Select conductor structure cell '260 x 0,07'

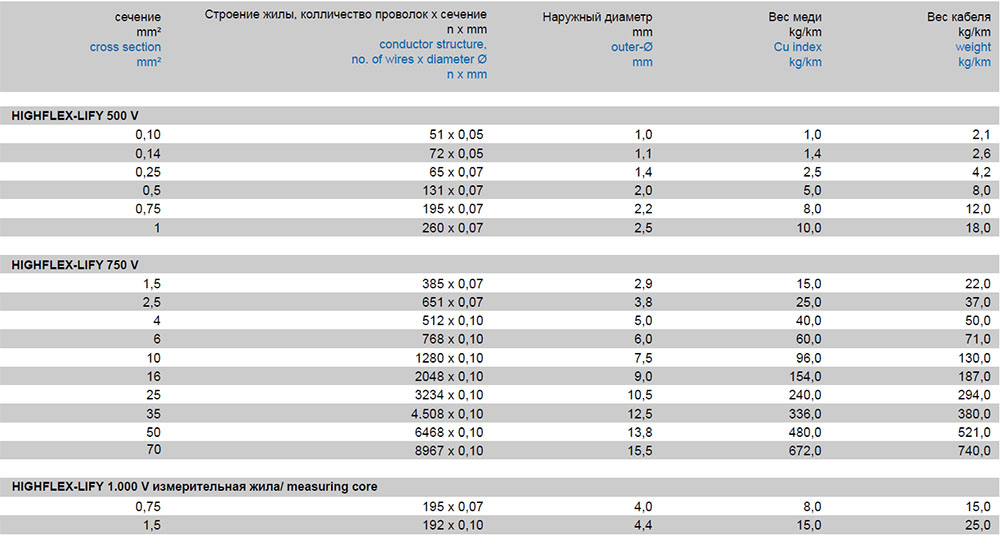click(453, 228)
